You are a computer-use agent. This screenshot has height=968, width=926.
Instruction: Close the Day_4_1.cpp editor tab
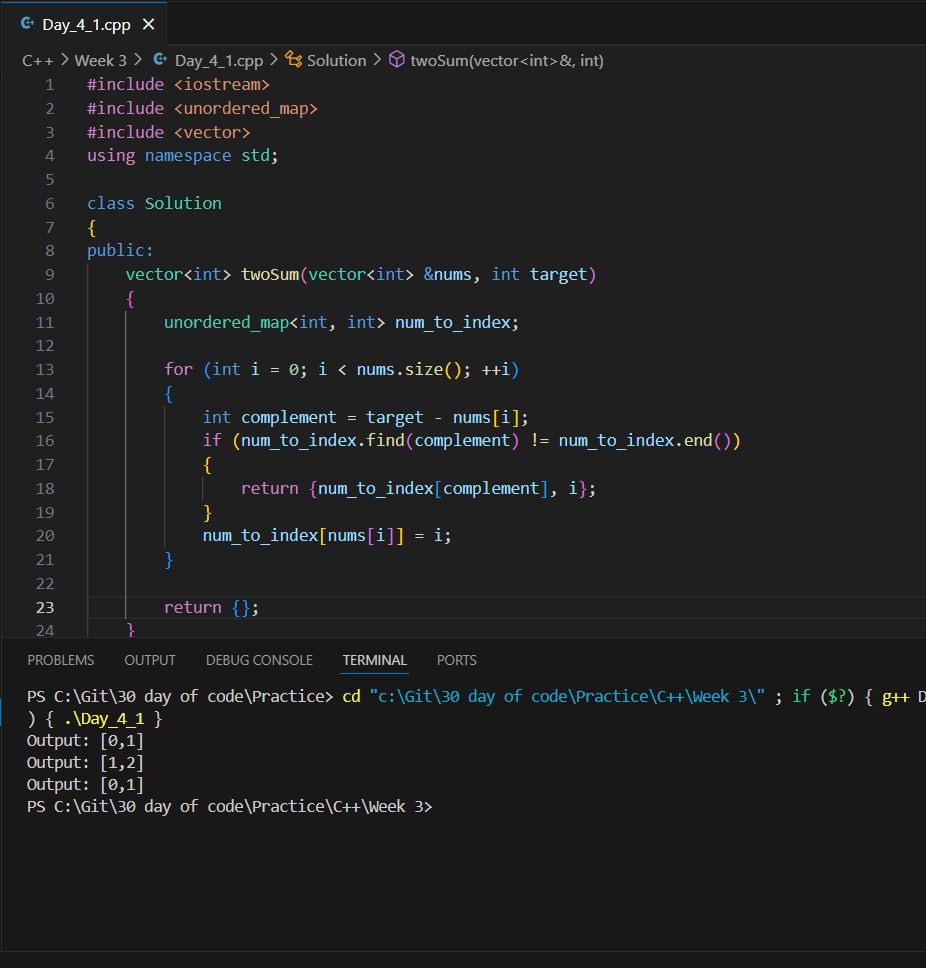148,25
